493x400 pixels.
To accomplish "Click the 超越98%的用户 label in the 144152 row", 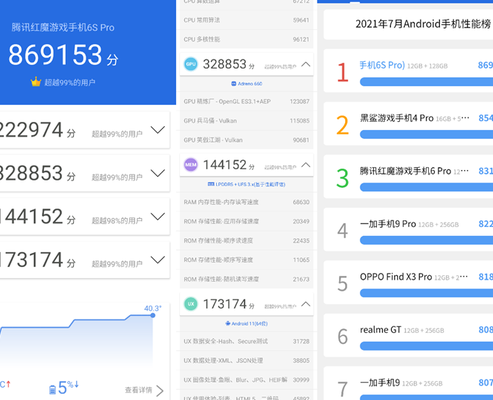I will [x=117, y=221].
